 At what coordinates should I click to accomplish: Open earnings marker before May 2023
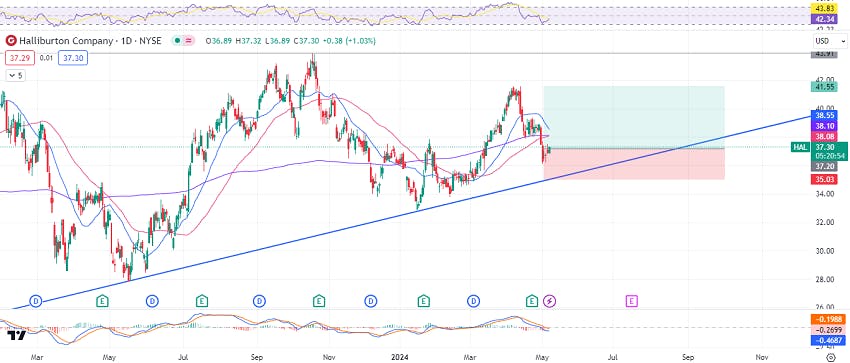point(102,301)
